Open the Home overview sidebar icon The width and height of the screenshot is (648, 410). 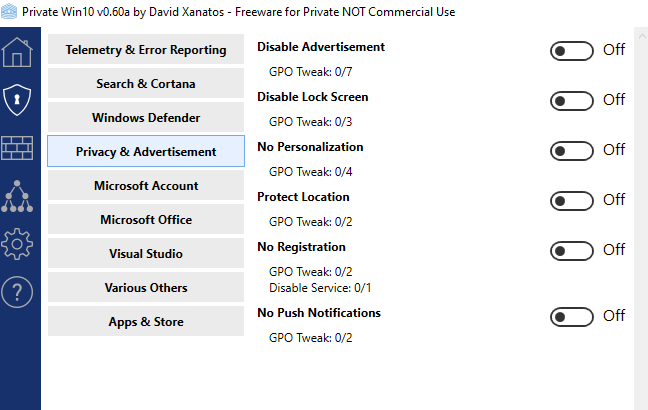[18, 52]
